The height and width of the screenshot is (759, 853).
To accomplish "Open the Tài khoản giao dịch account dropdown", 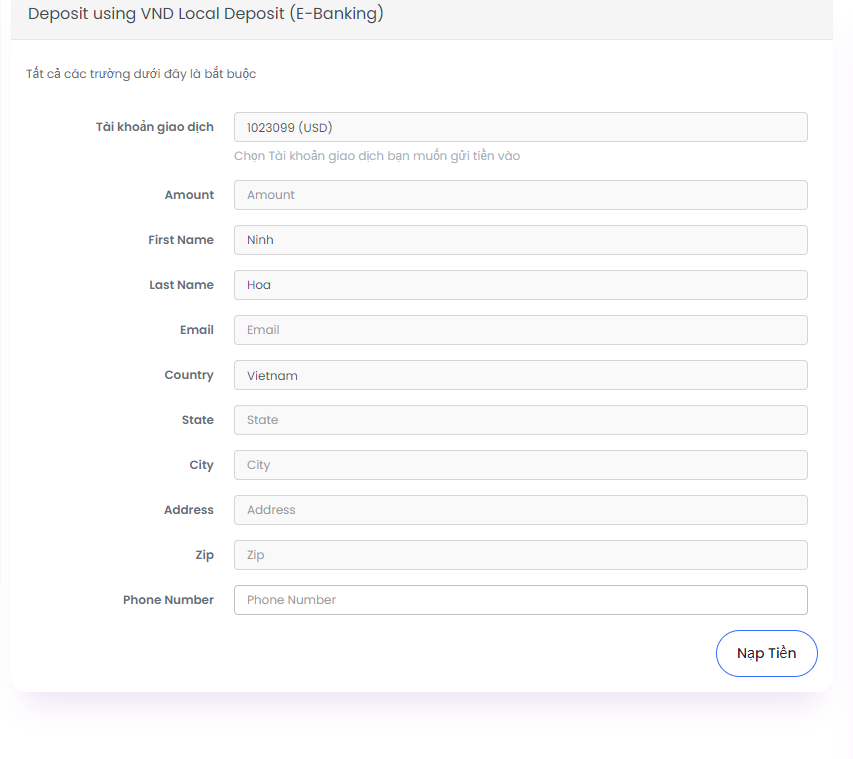I will (521, 127).
